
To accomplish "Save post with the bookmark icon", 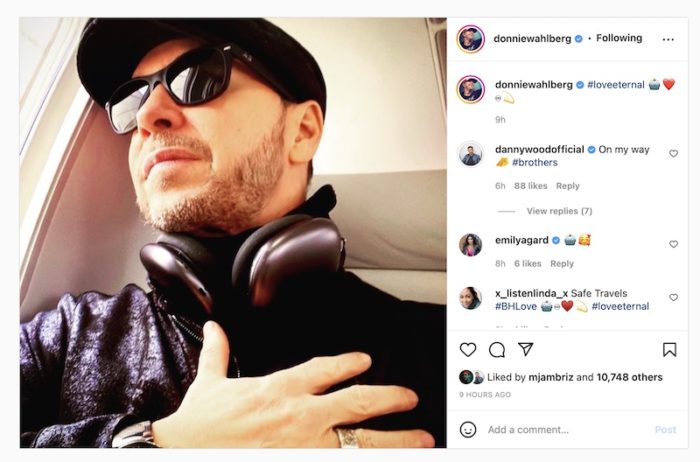I will coord(669,350).
